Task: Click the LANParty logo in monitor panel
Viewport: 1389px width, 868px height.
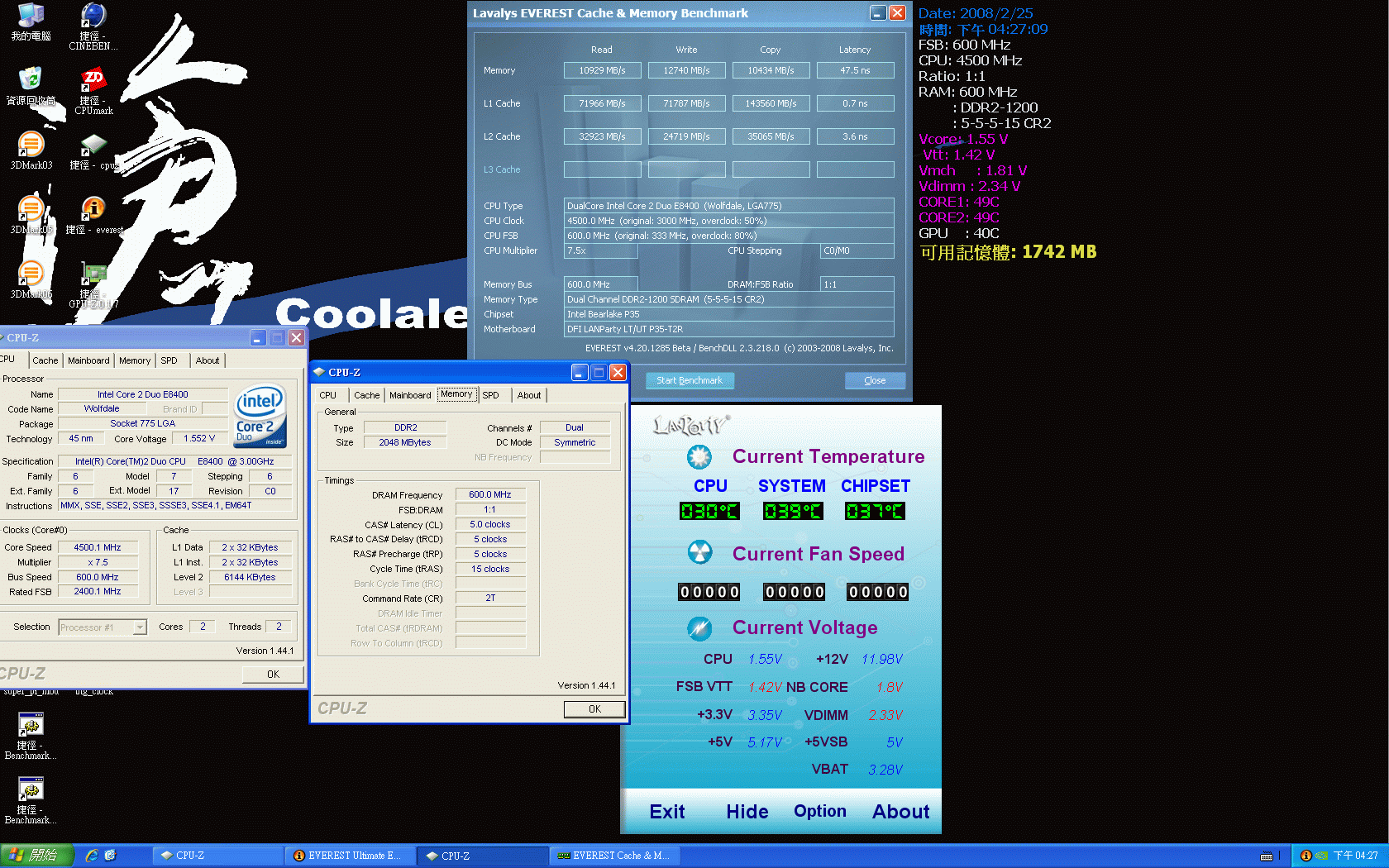Action: pos(691,425)
